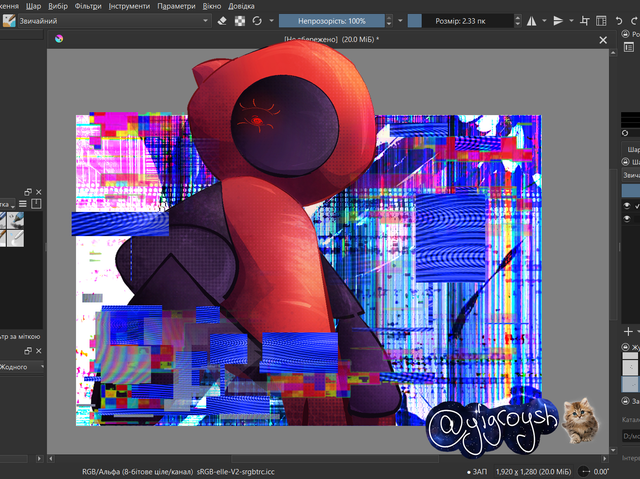Viewport: 640px width, 479px height.
Task: Expand the arrow beside the reload preset icon
Action: click(x=271, y=20)
